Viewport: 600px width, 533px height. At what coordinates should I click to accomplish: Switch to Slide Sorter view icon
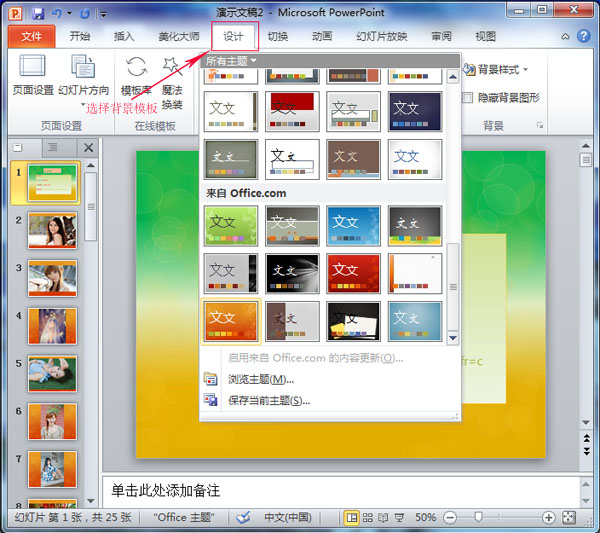(x=368, y=518)
